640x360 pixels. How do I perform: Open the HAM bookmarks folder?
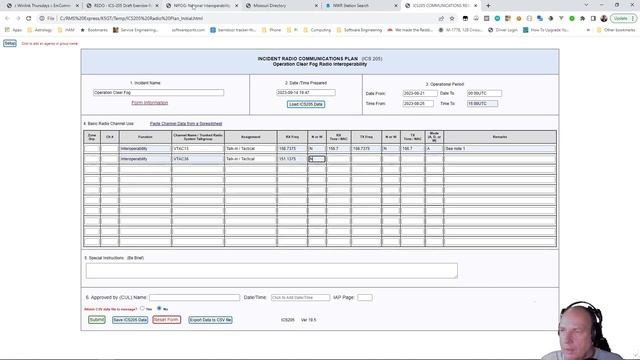pyautogui.click(x=66, y=30)
